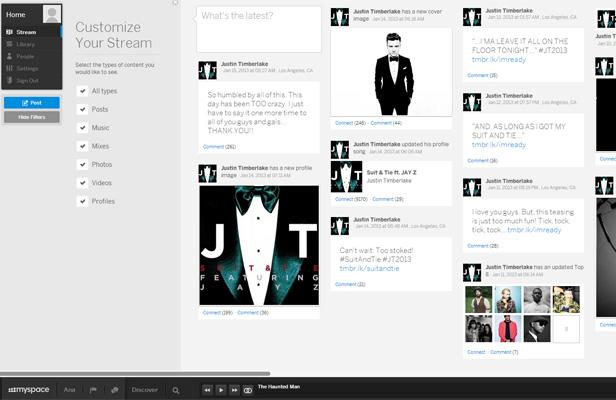Open tmbr.lk/imready in the Tick, tock post
616x400 pixels.
tap(534, 230)
